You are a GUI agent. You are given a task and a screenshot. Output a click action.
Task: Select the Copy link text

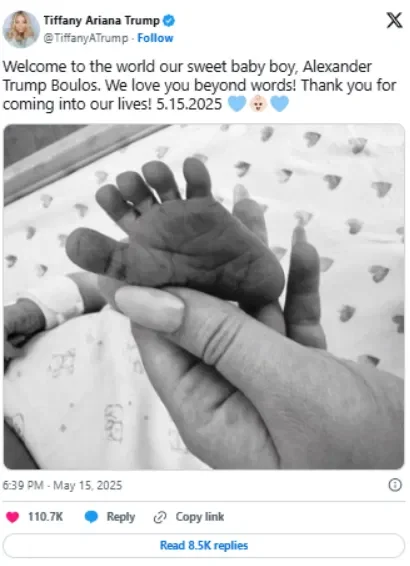[x=200, y=517]
